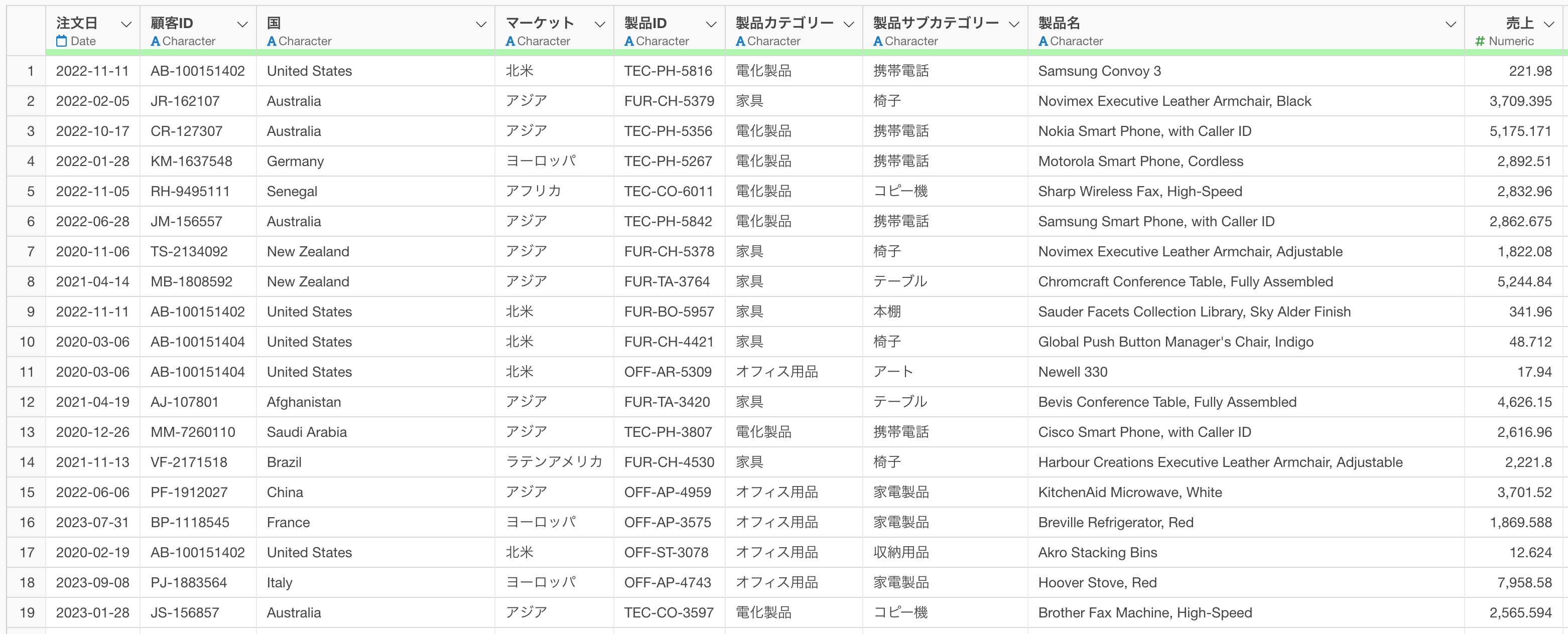This screenshot has height=634, width=1568.
Task: Click the Numeric hash icon under 売上
Action: tap(1480, 41)
